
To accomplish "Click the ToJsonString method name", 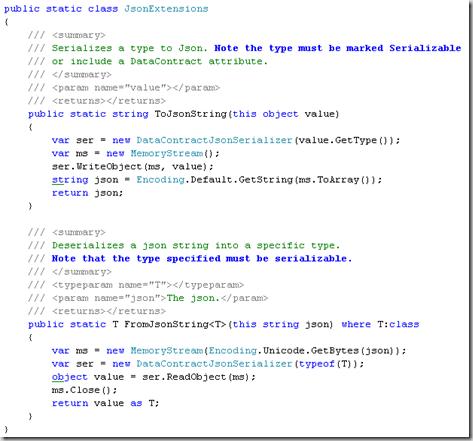I will click(190, 114).
